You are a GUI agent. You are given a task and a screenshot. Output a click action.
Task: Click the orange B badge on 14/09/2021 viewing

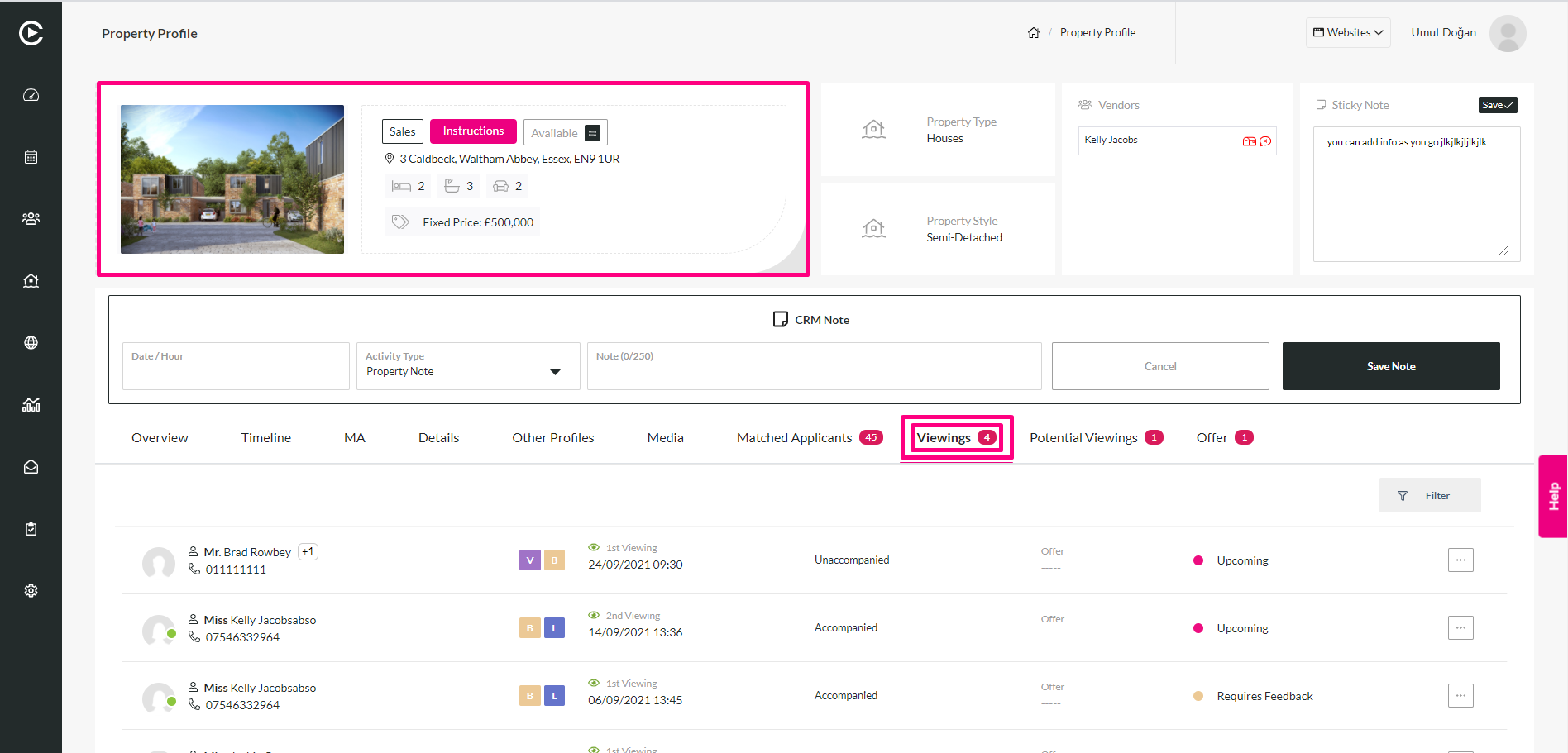(530, 628)
